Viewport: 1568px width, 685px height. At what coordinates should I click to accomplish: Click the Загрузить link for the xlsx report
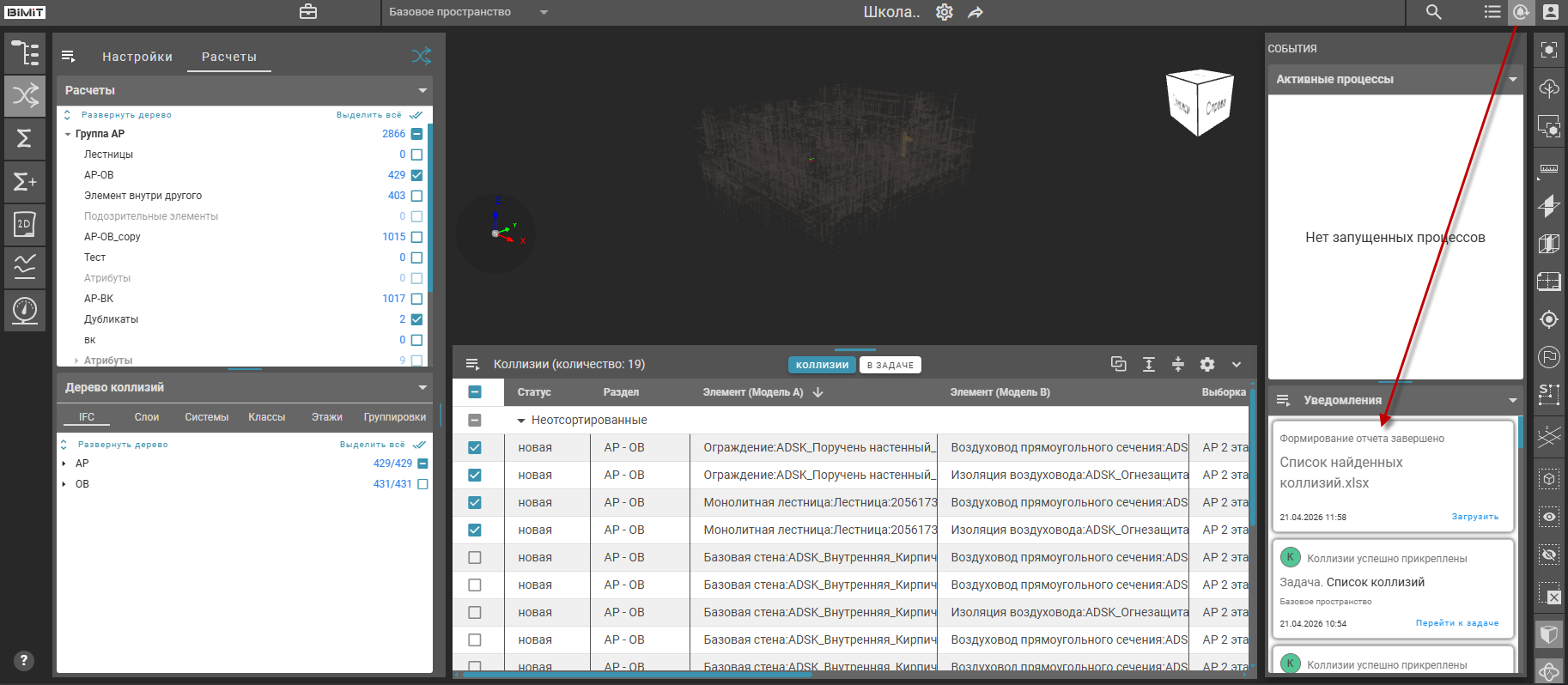[1474, 517]
